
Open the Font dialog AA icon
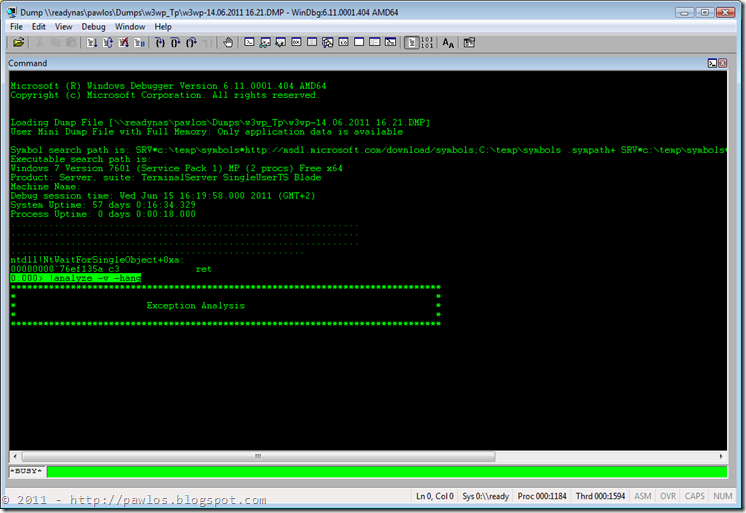tap(448, 43)
